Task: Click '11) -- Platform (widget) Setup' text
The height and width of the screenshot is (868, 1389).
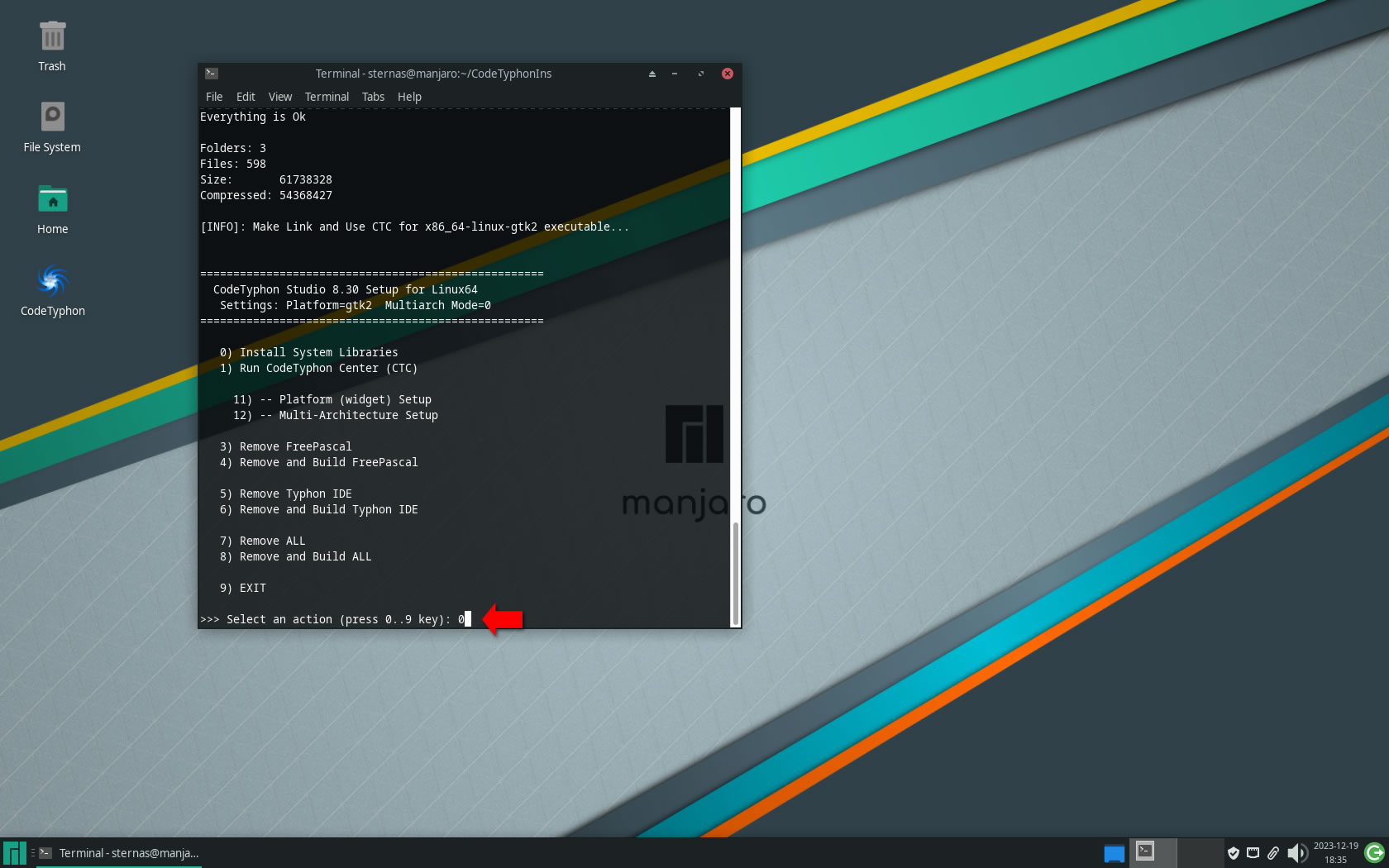Action: point(332,399)
